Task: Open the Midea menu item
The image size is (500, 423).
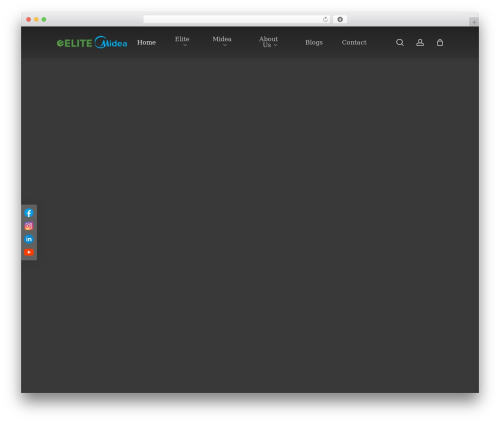Action: coord(222,39)
